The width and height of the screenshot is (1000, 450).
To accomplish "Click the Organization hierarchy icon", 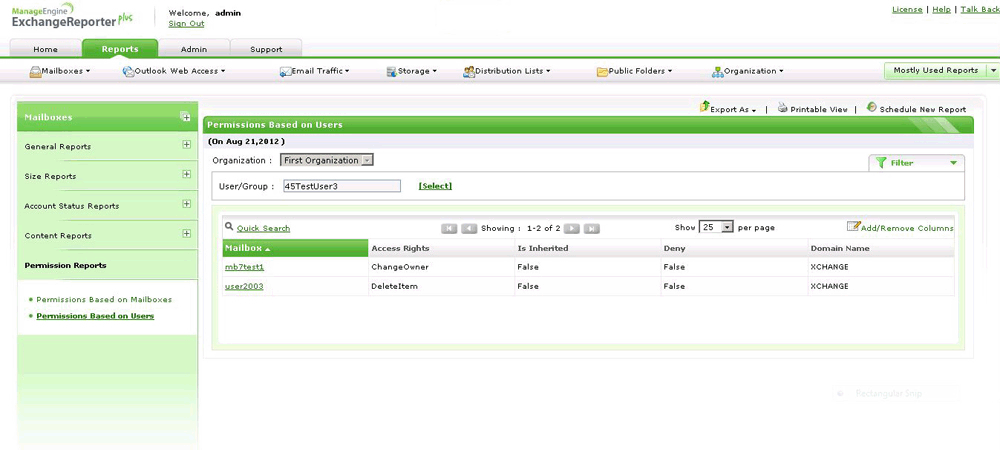I will 717,72.
